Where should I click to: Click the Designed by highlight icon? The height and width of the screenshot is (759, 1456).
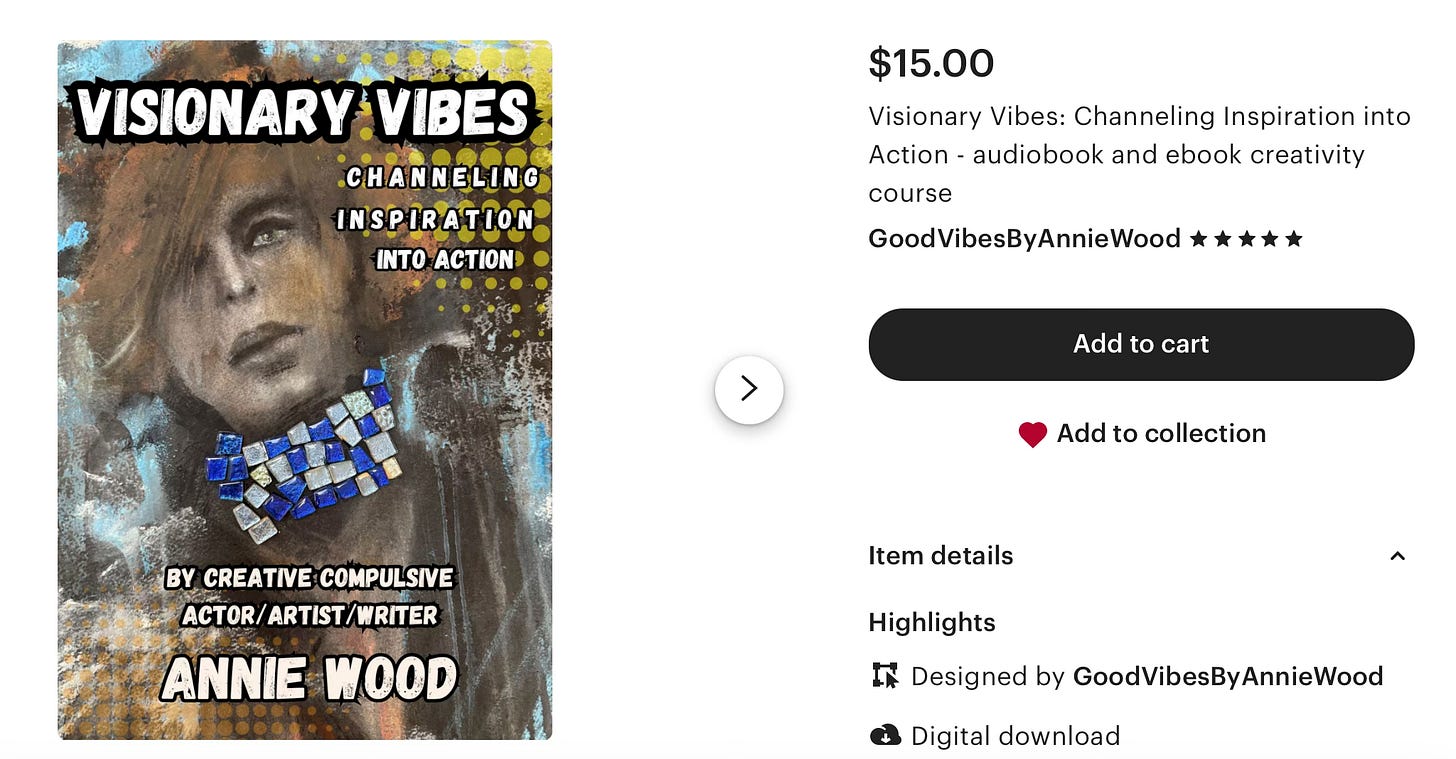click(885, 676)
